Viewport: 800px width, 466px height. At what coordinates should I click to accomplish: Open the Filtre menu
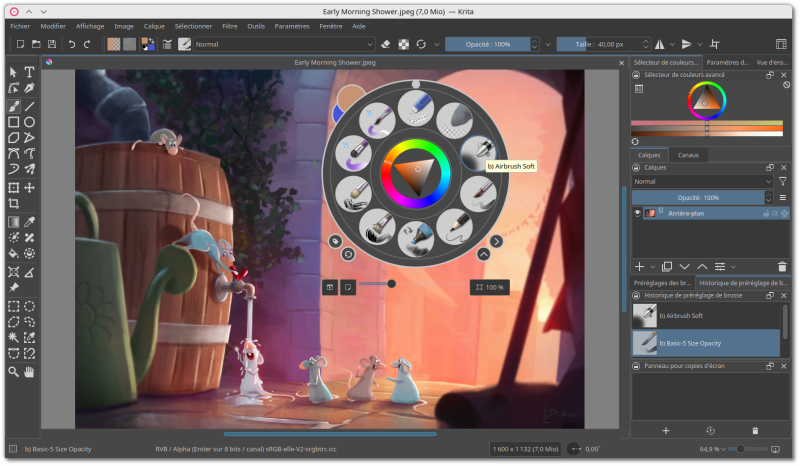click(230, 26)
